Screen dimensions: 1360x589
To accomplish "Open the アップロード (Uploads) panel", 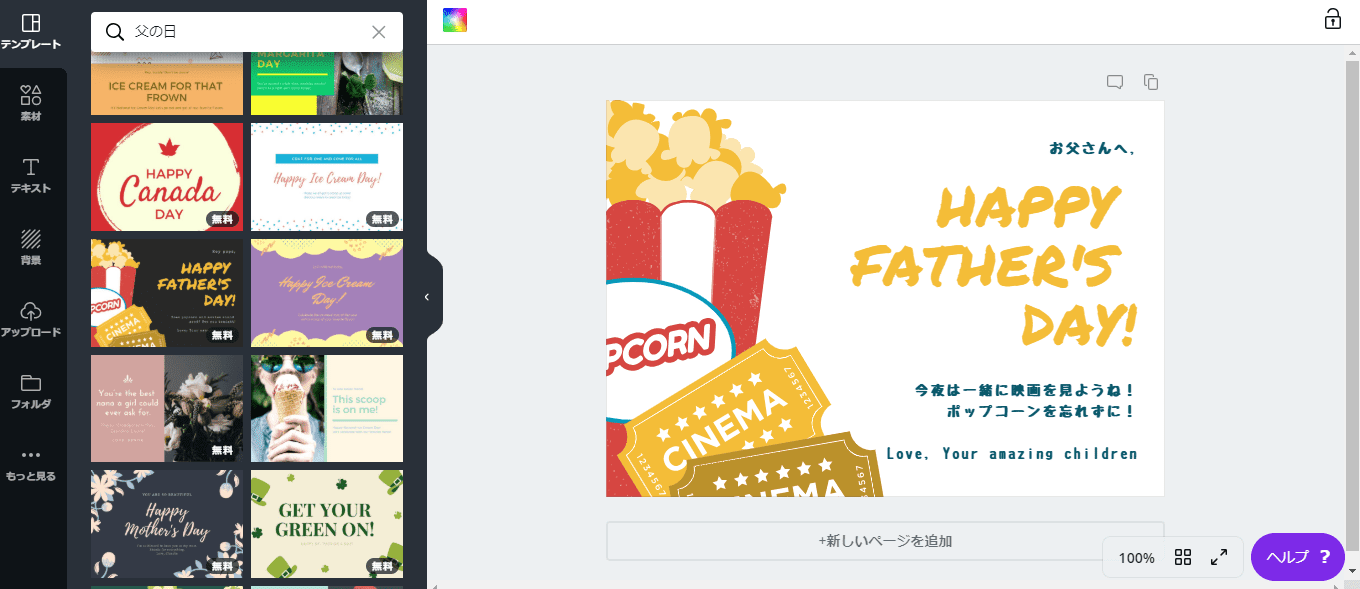I will pyautogui.click(x=31, y=319).
